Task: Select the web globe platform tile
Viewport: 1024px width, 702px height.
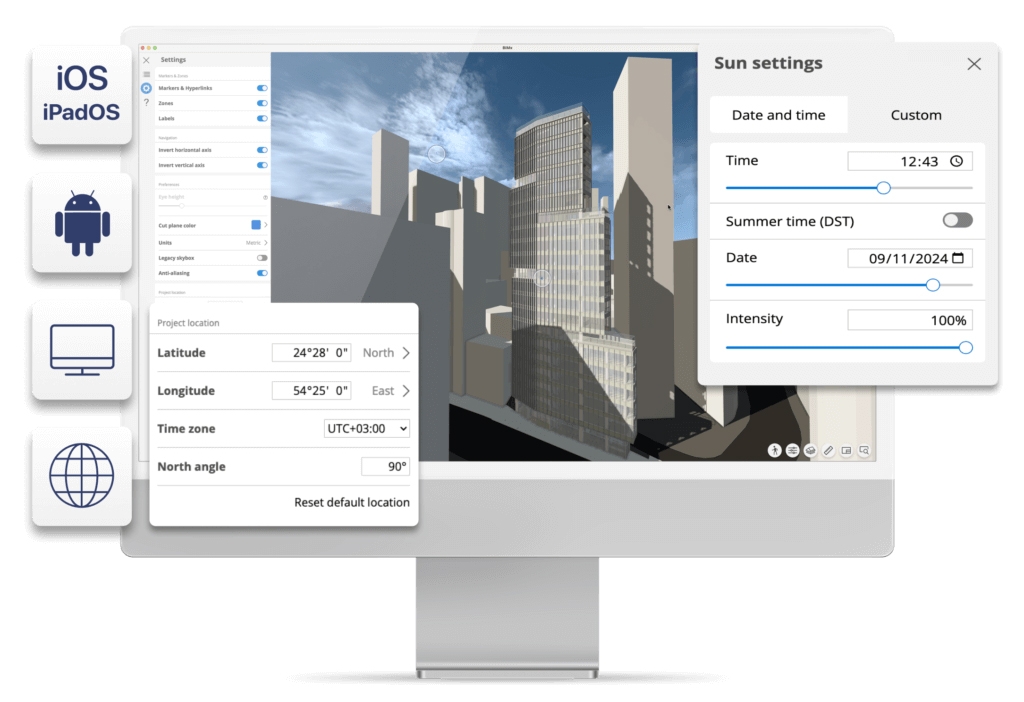Action: click(x=82, y=476)
